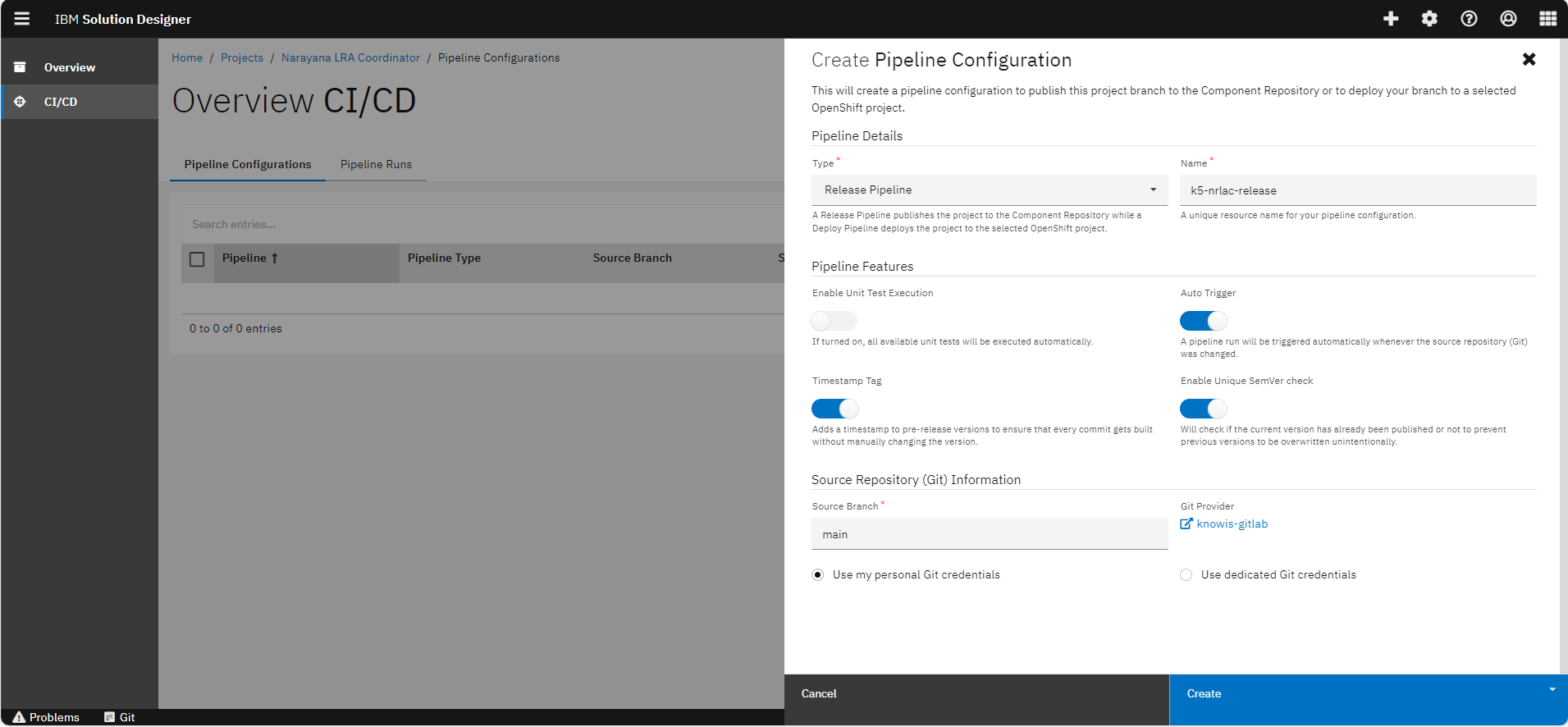Sort by the Pipeline Type column header
The width and height of the screenshot is (1568, 727).
click(444, 258)
